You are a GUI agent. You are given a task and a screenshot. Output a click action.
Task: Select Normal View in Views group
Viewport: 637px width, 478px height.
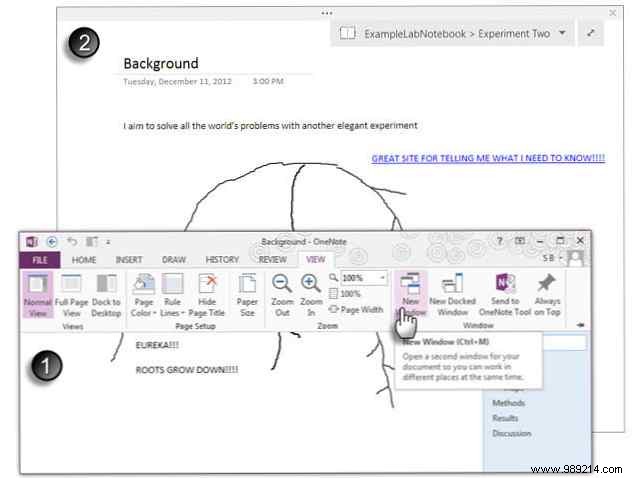[x=38, y=295]
